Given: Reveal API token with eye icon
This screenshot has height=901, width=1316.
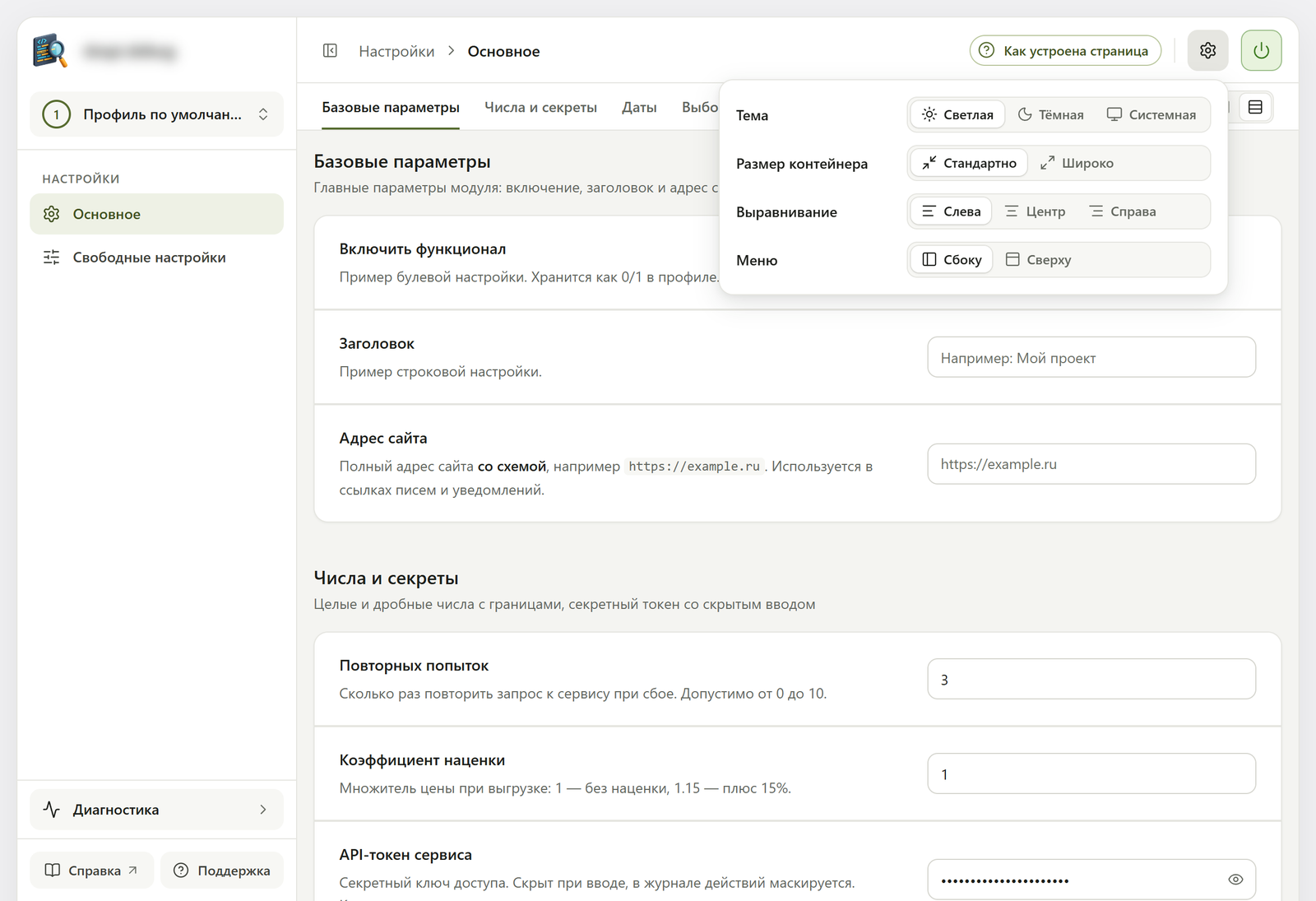Looking at the screenshot, I should pyautogui.click(x=1235, y=880).
